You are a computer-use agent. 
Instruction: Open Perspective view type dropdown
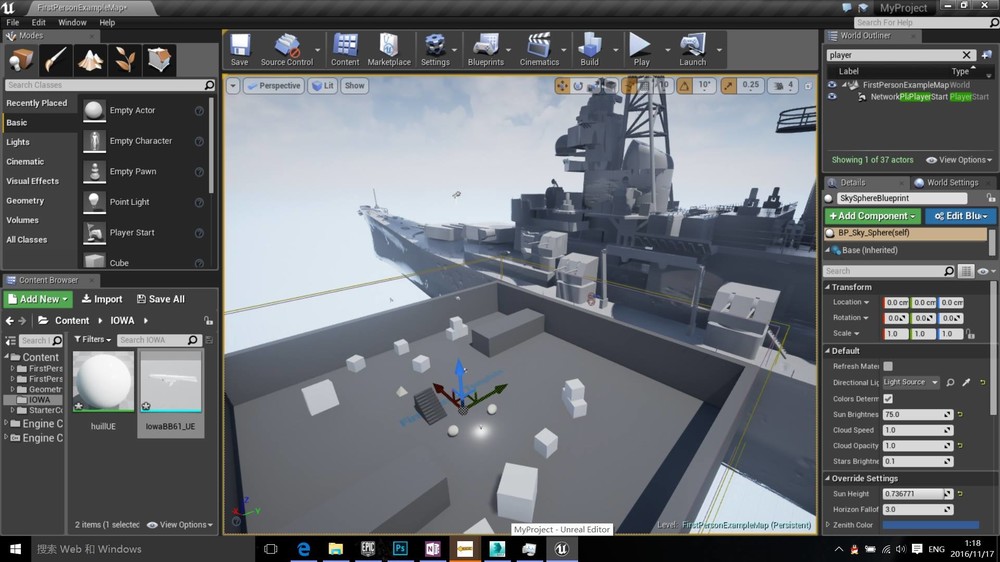[x=274, y=85]
